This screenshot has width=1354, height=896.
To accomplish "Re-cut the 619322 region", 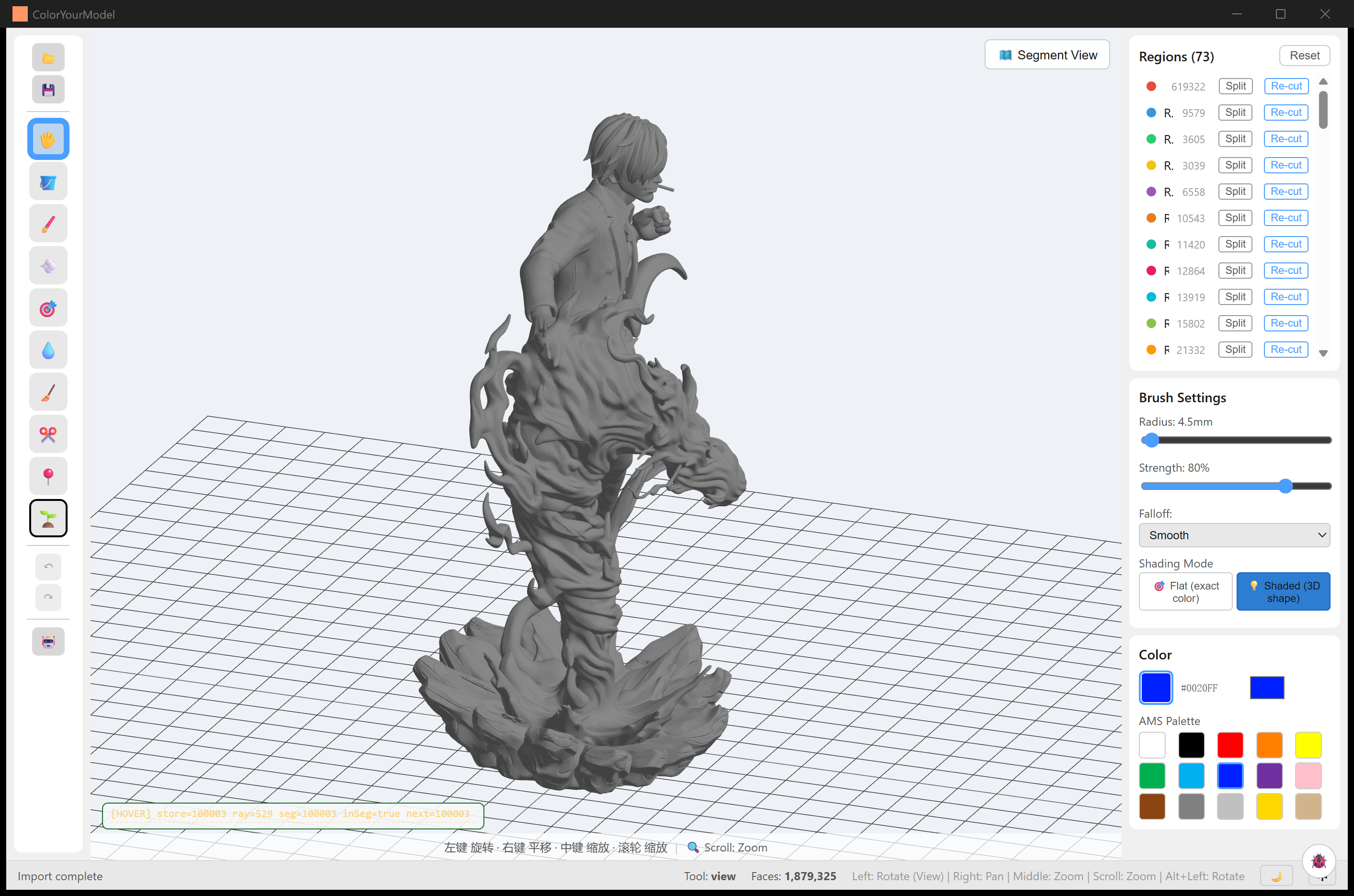I will coord(1286,86).
